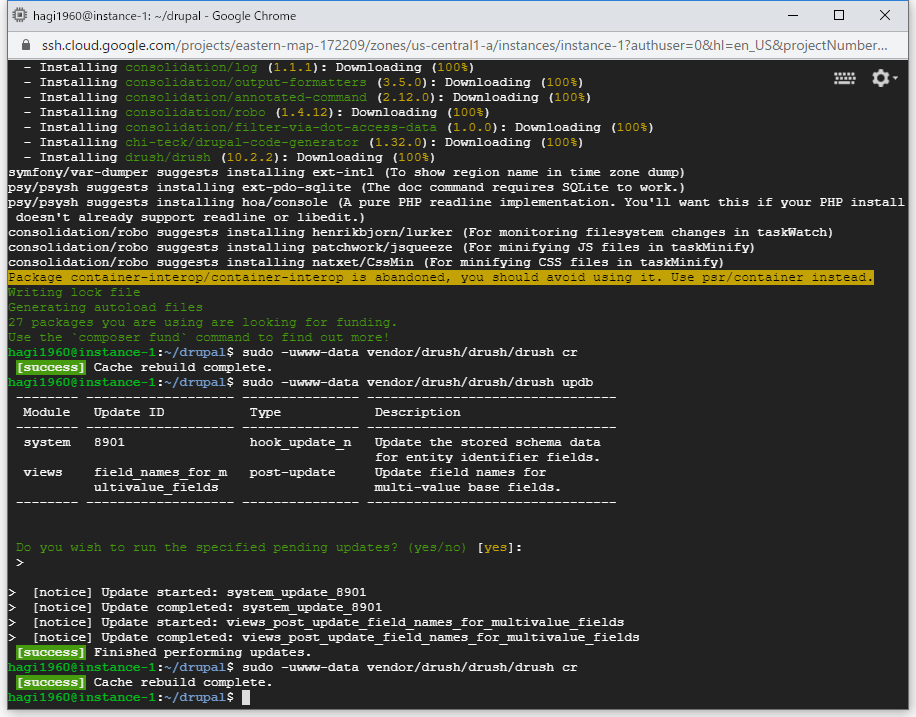
Task: Click 'suggests installing patchwork/jsqueeze' line
Action: pyautogui.click(x=381, y=247)
